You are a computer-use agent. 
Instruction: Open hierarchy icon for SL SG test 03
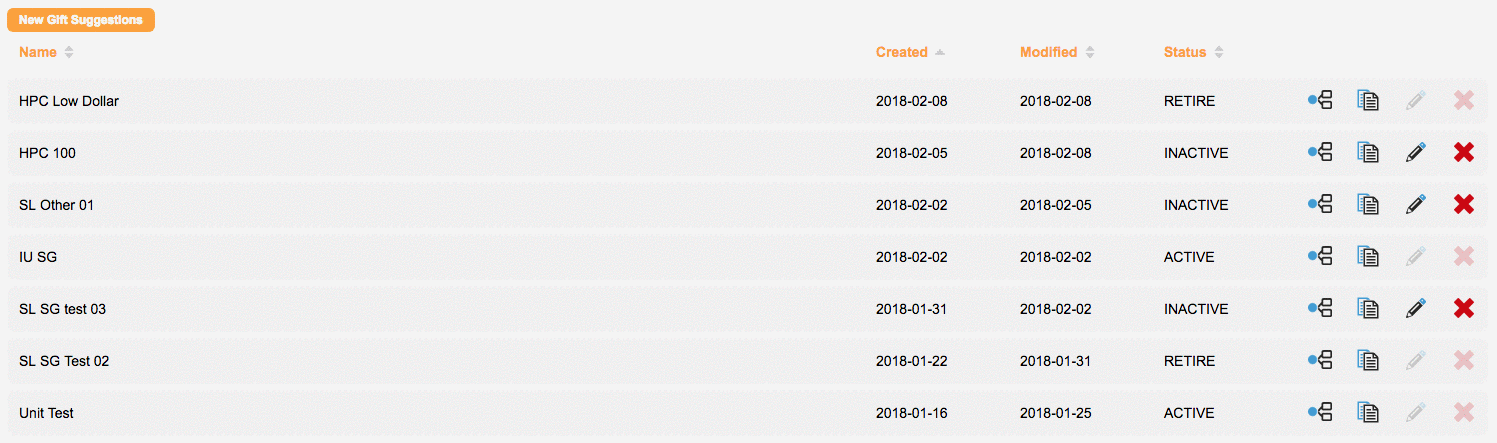pyautogui.click(x=1321, y=308)
